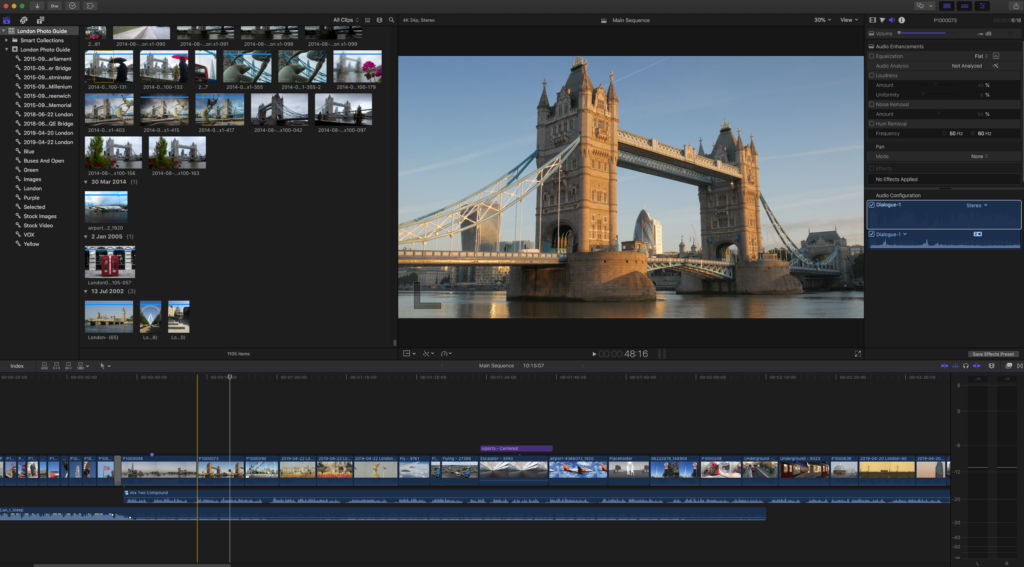Open the Audio inspector speaker icon
Viewport: 1024px width, 567px height.
pos(892,20)
